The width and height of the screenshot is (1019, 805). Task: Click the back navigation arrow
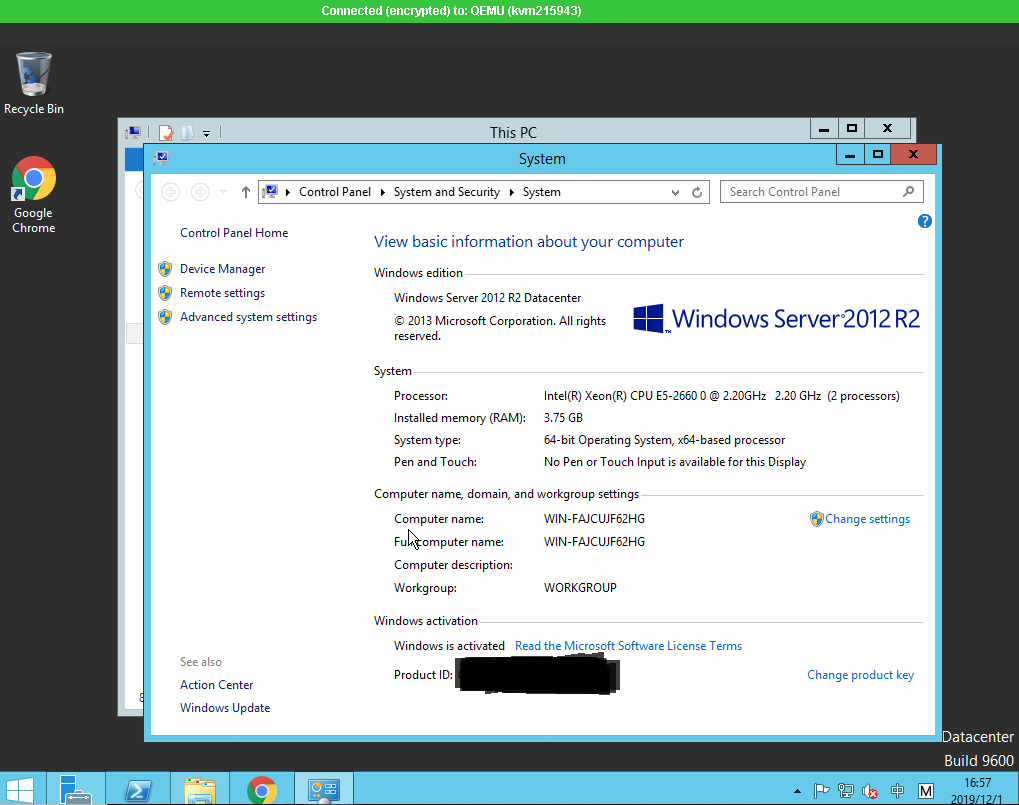pos(170,192)
